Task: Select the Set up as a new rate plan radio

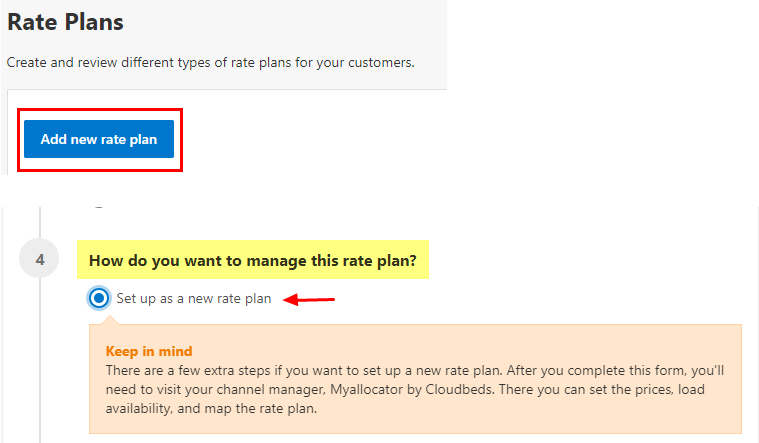Action: (x=99, y=298)
